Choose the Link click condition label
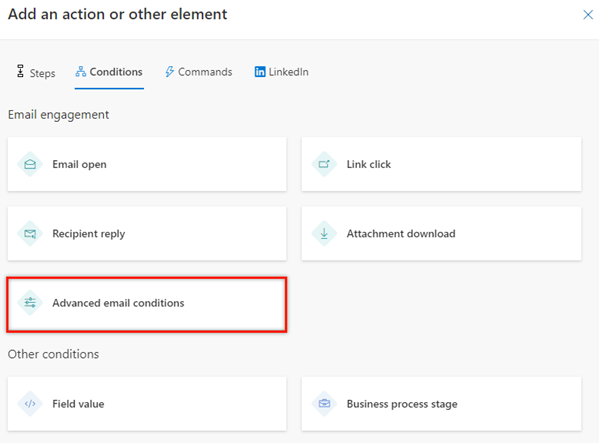This screenshot has height=443, width=599. click(369, 164)
